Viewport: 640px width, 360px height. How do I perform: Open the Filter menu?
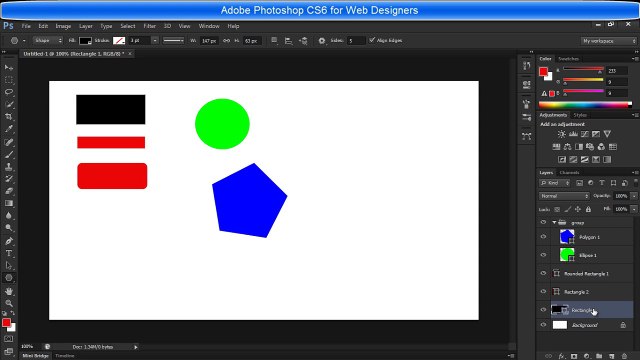pos(149,26)
